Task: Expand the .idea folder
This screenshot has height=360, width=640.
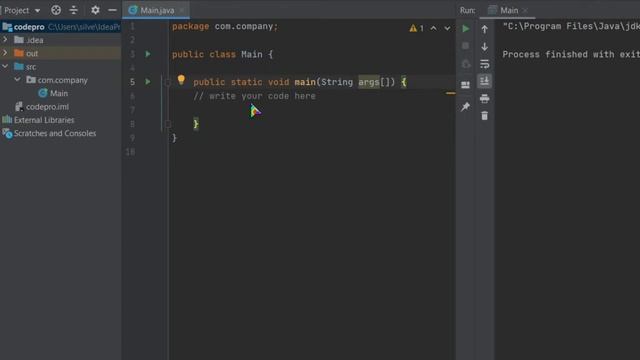Action: [5, 40]
